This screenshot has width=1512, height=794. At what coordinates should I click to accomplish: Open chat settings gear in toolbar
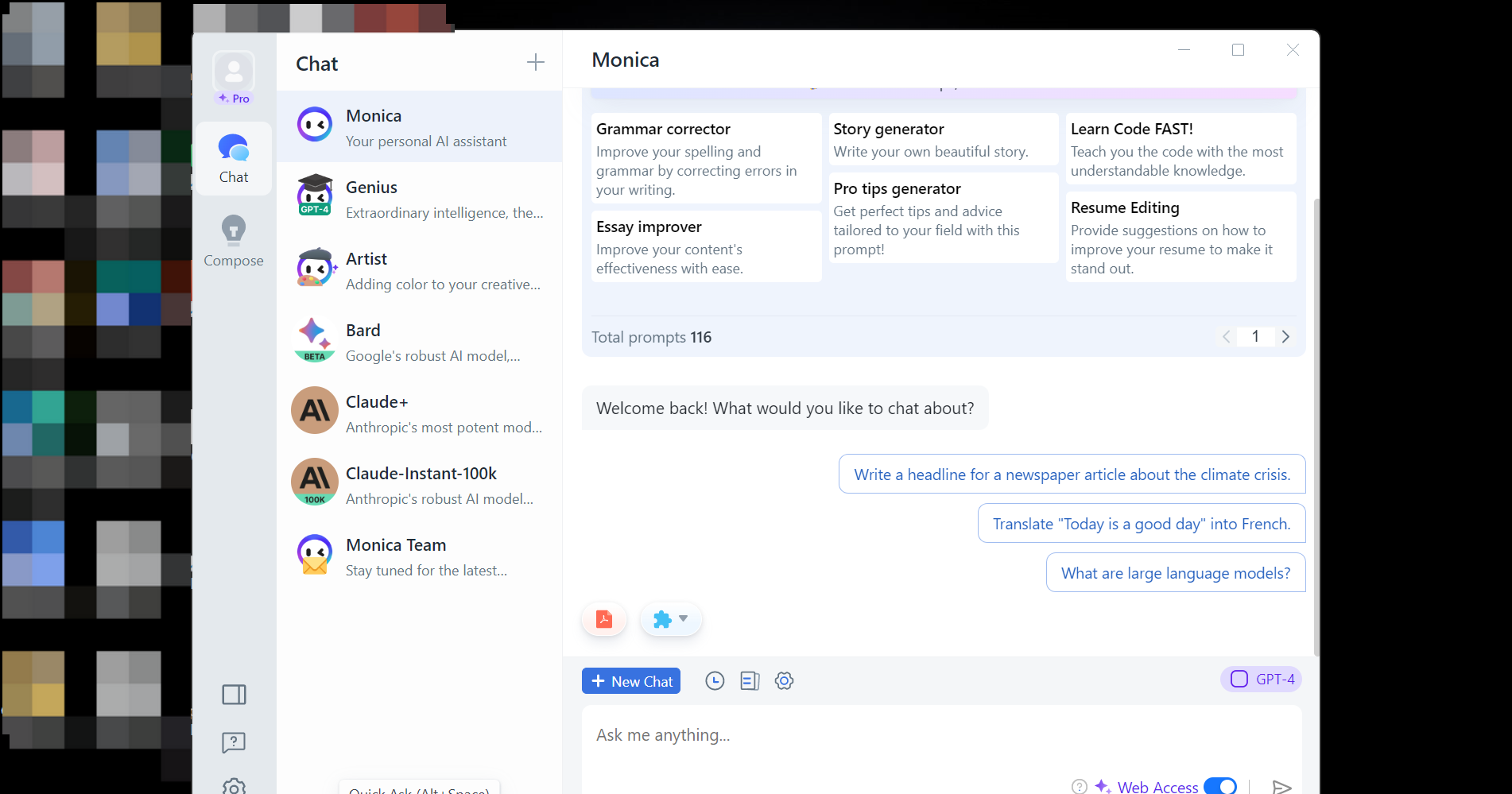click(x=785, y=681)
